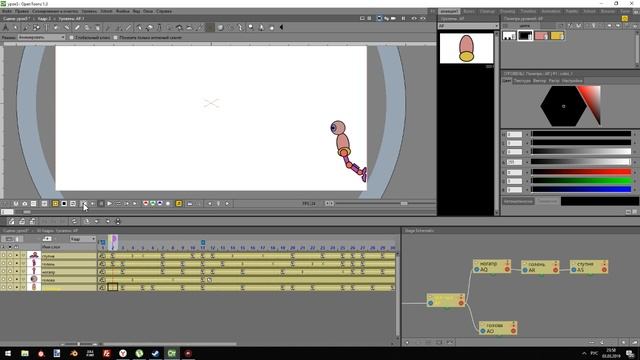This screenshot has width=640, height=360.
Task: Click the blue B channel slider
Action: (x=581, y=189)
